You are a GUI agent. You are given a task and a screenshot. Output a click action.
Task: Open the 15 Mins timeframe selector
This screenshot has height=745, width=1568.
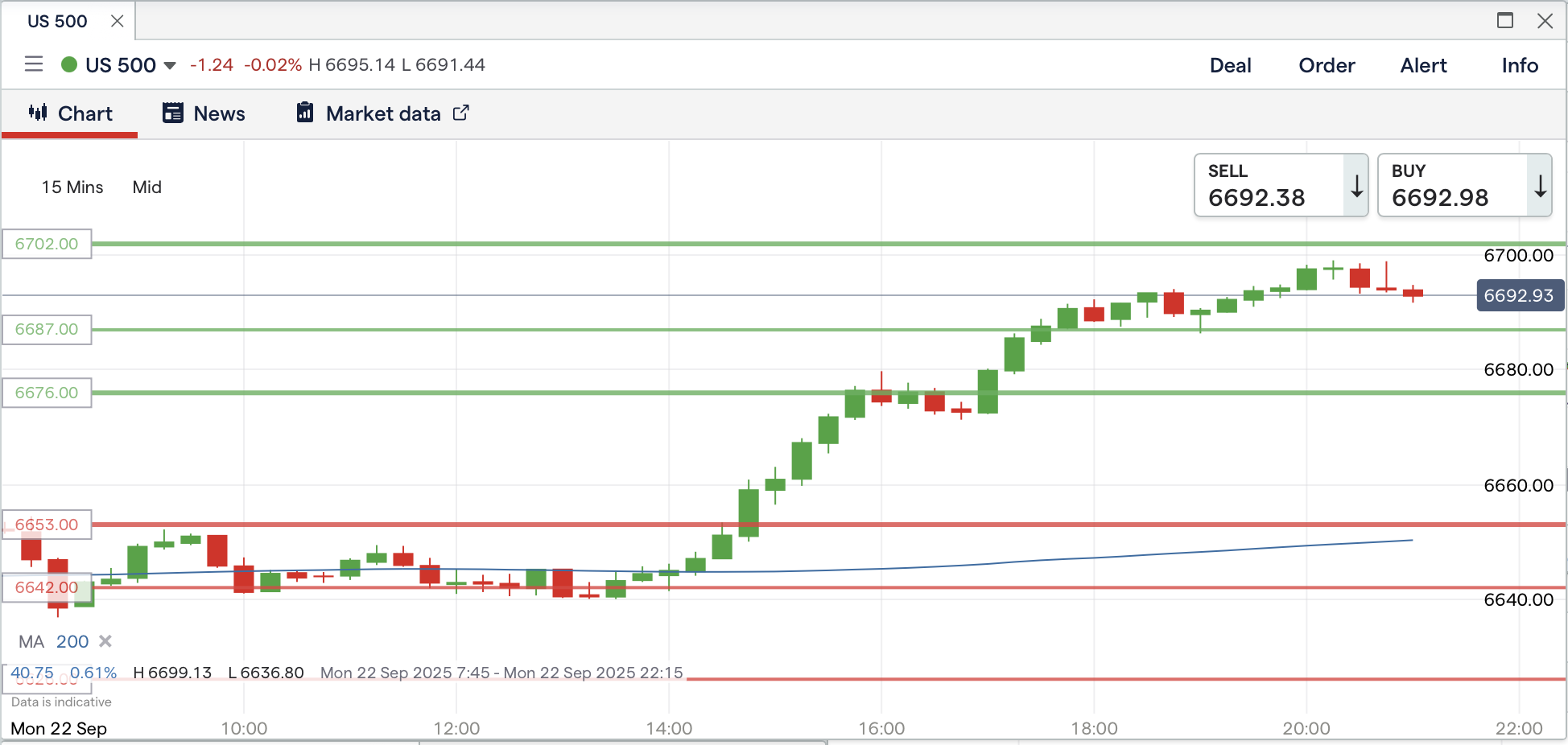coord(72,187)
